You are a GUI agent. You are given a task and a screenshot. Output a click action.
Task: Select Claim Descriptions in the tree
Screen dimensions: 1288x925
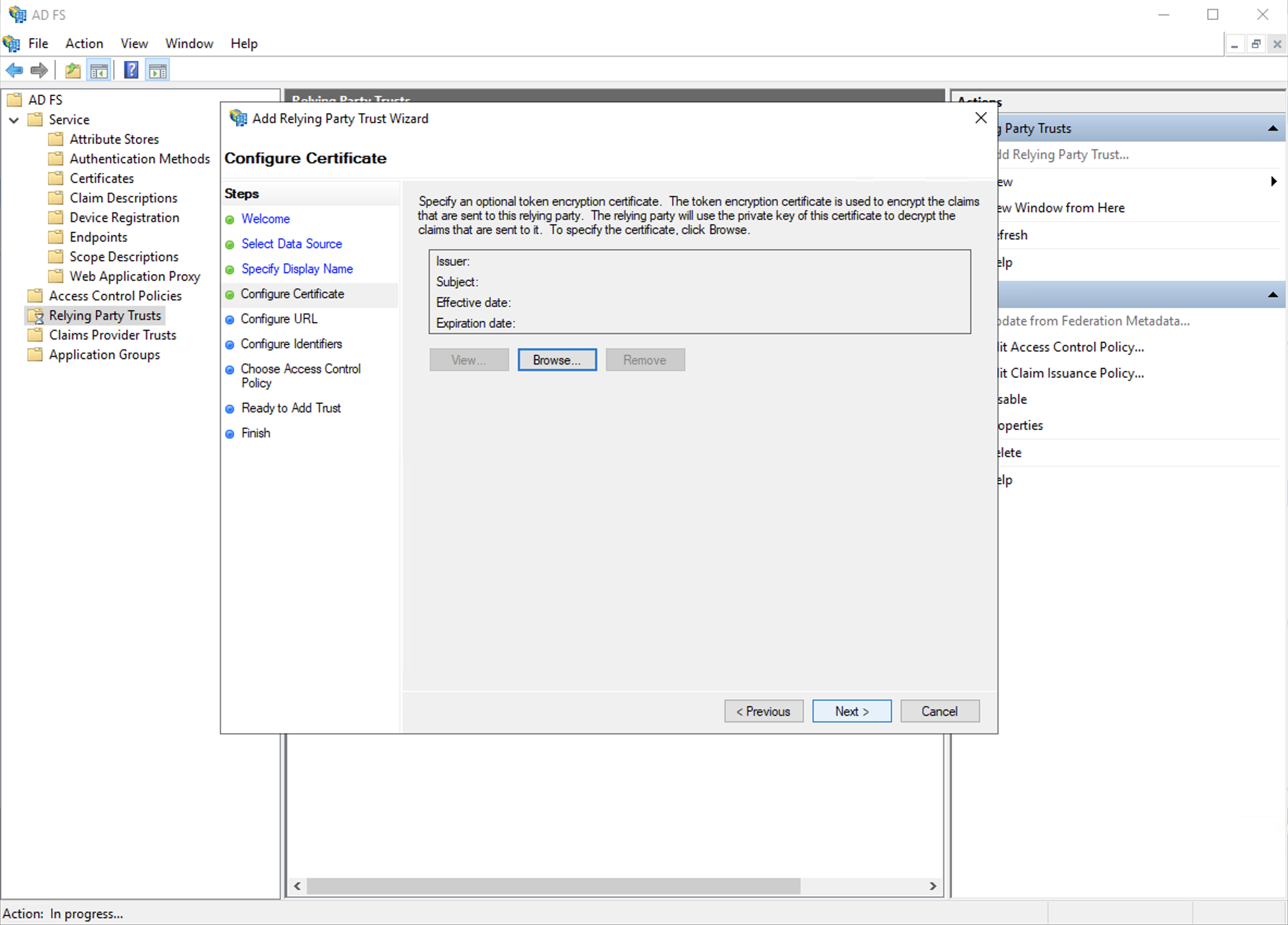pyautogui.click(x=123, y=198)
